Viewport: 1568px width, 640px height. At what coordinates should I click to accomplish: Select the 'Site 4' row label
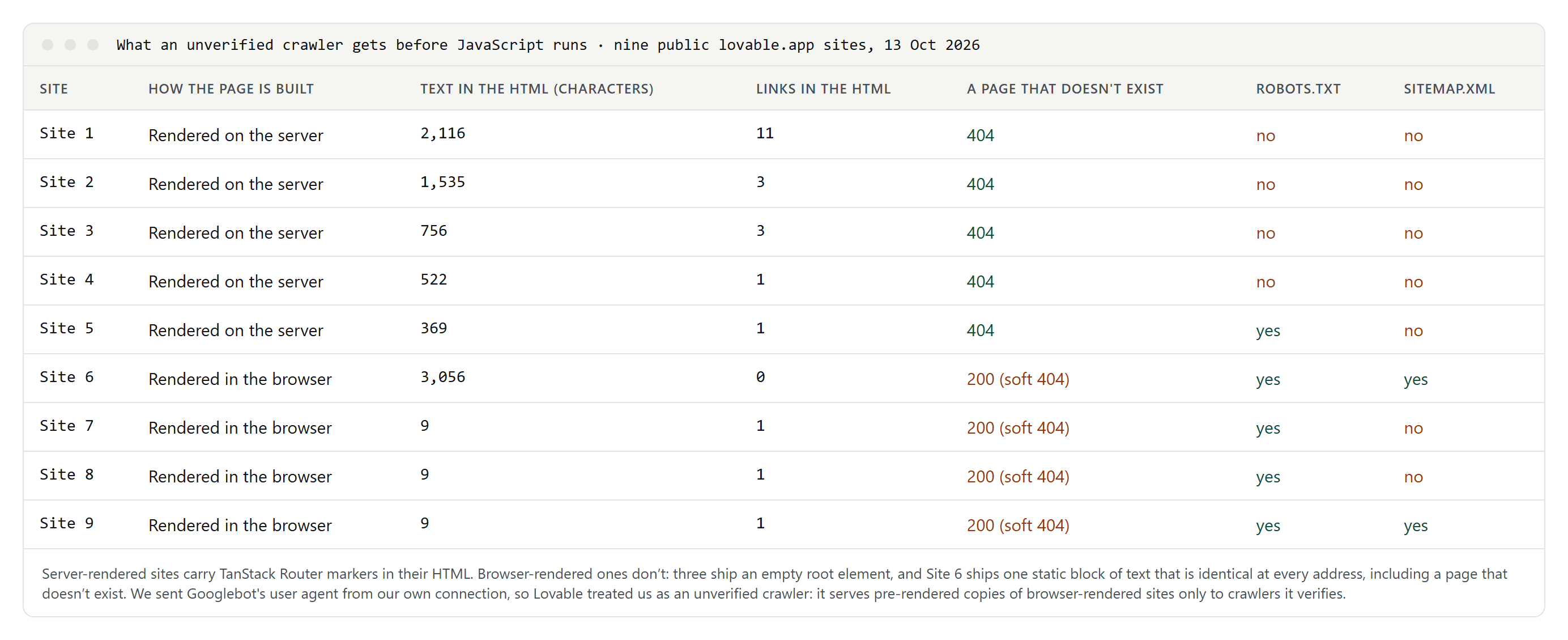tap(66, 279)
